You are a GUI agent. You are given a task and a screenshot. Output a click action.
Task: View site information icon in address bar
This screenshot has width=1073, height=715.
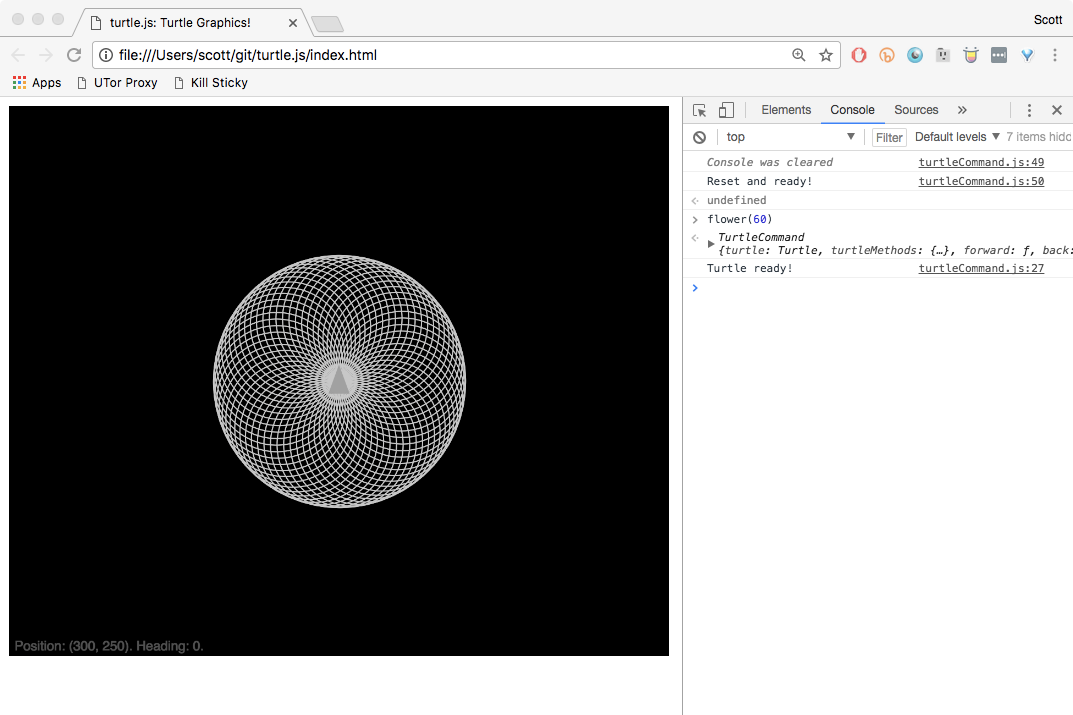[106, 55]
